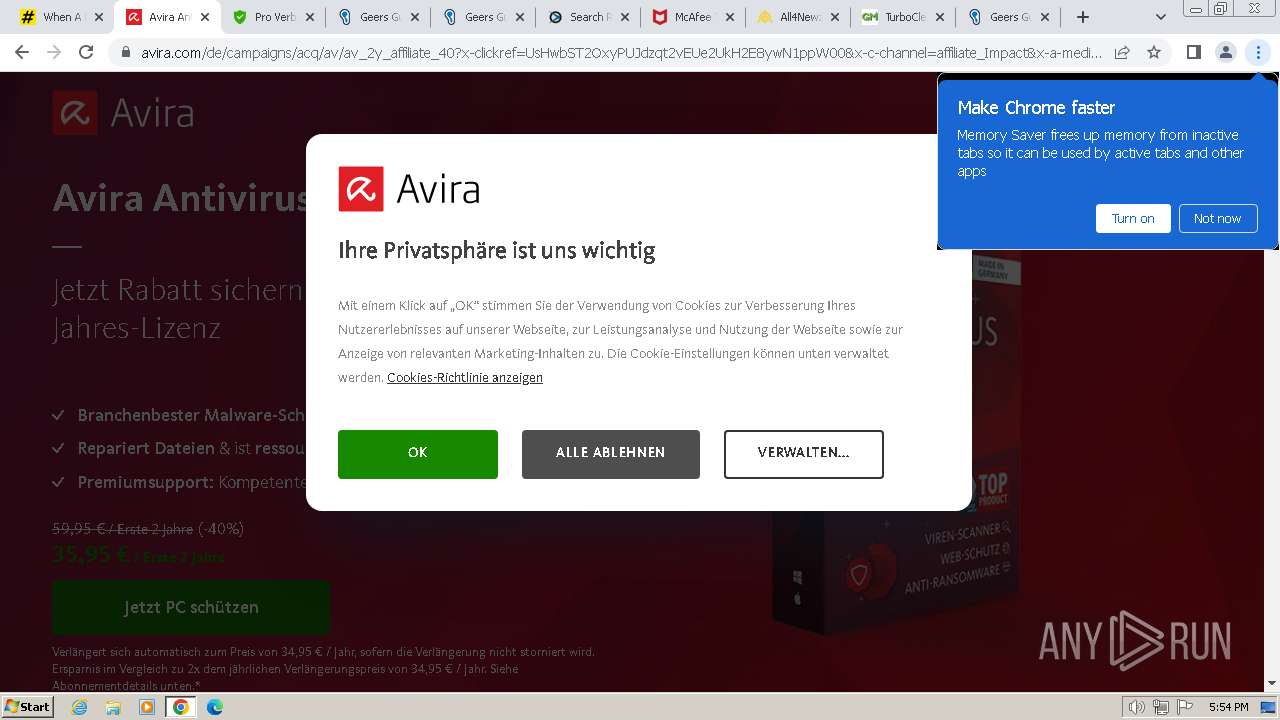Close the McAfee tab
The width and height of the screenshot is (1280, 720).
pos(729,17)
